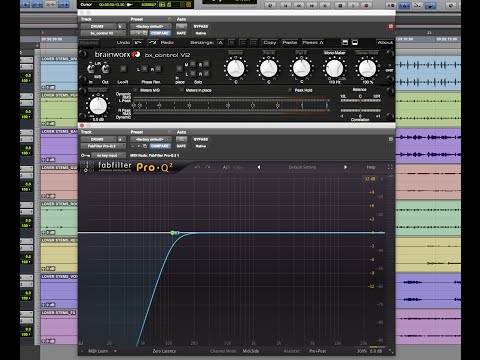The width and height of the screenshot is (480, 360).
Task: Toggle Phase Rev R button
Action: coord(158,69)
